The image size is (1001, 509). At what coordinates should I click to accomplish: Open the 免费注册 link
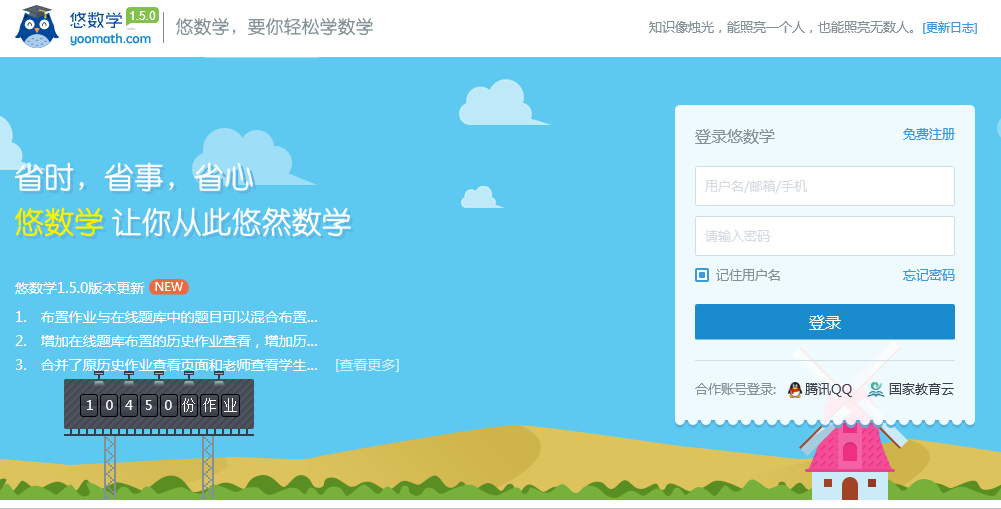point(928,134)
